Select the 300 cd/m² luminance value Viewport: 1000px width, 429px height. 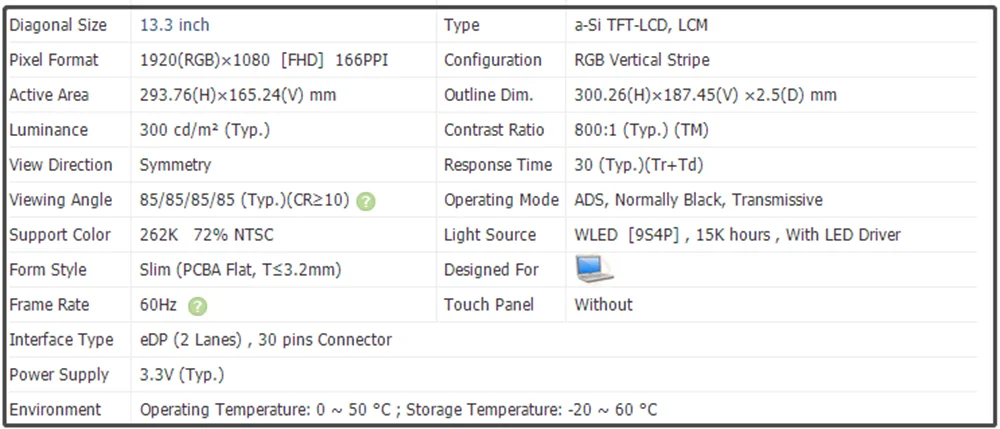205,130
